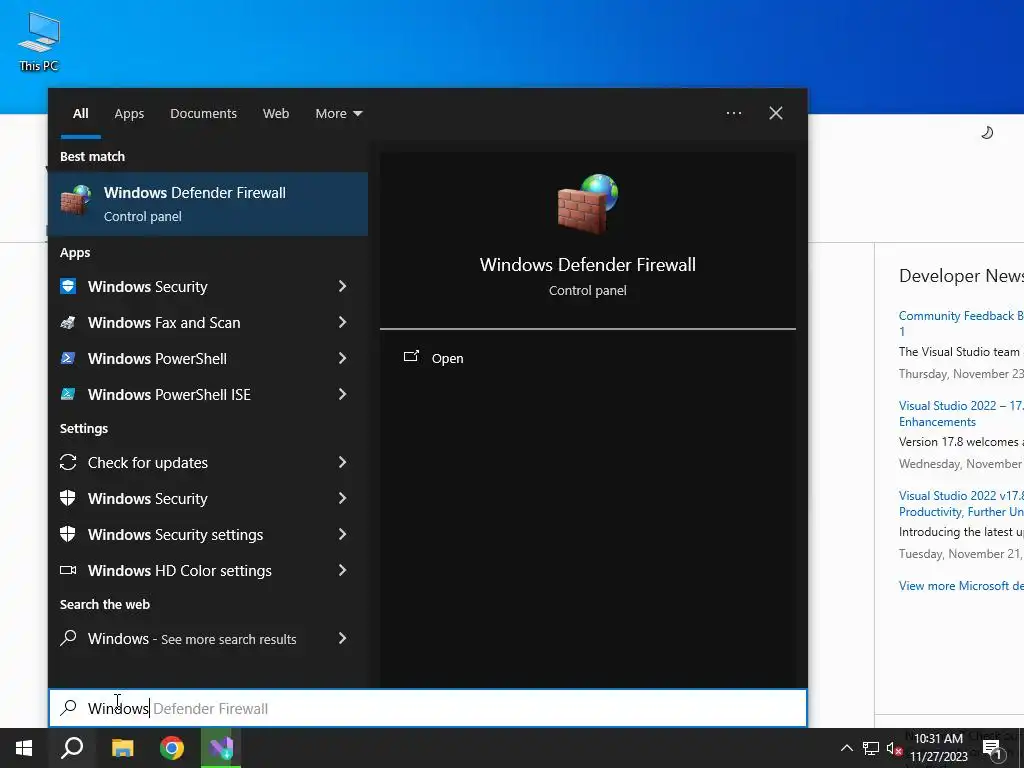Click the Open icon in preview pane
This screenshot has width=1024, height=768.
pyautogui.click(x=411, y=357)
